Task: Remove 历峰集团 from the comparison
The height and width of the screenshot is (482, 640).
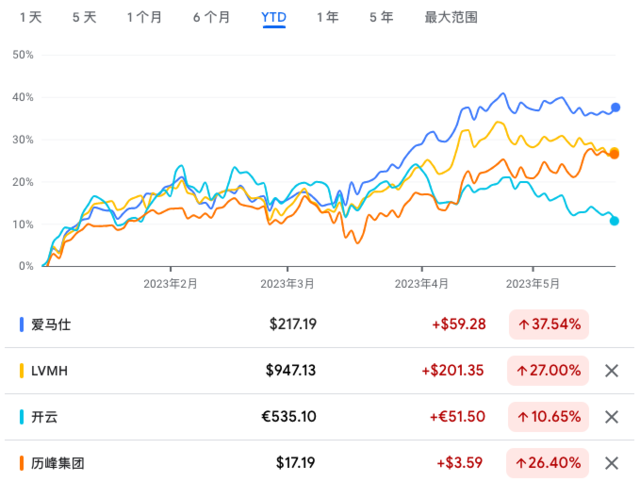Action: pos(611,463)
